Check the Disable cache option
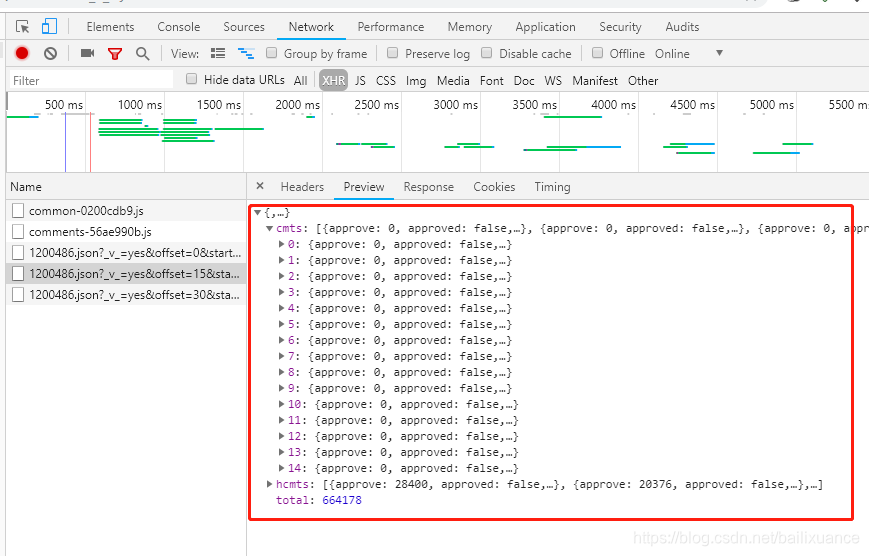The height and width of the screenshot is (556, 869). [x=487, y=53]
